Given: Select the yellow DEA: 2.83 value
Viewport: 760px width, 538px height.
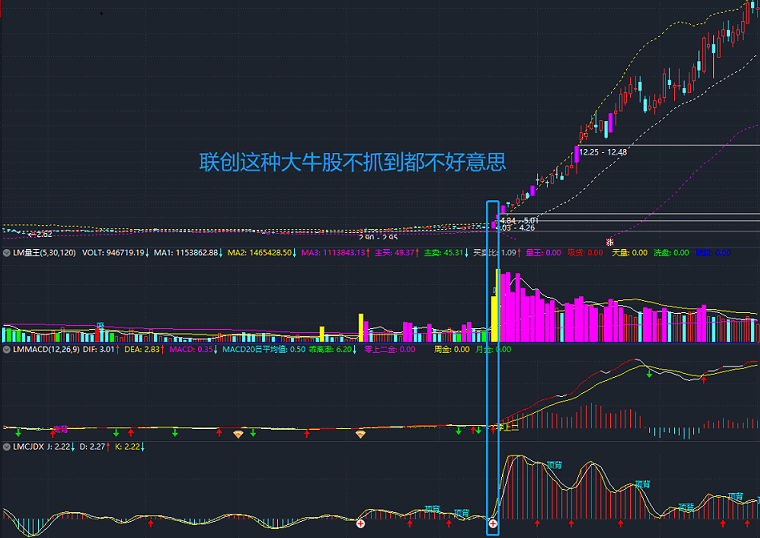Looking at the screenshot, I should pyautogui.click(x=144, y=349).
